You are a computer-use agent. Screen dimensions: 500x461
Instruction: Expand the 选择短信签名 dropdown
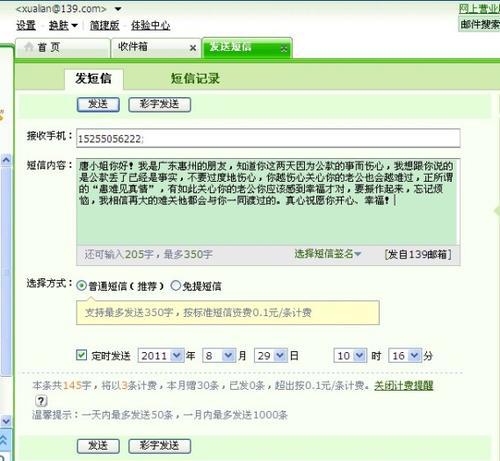tap(327, 254)
